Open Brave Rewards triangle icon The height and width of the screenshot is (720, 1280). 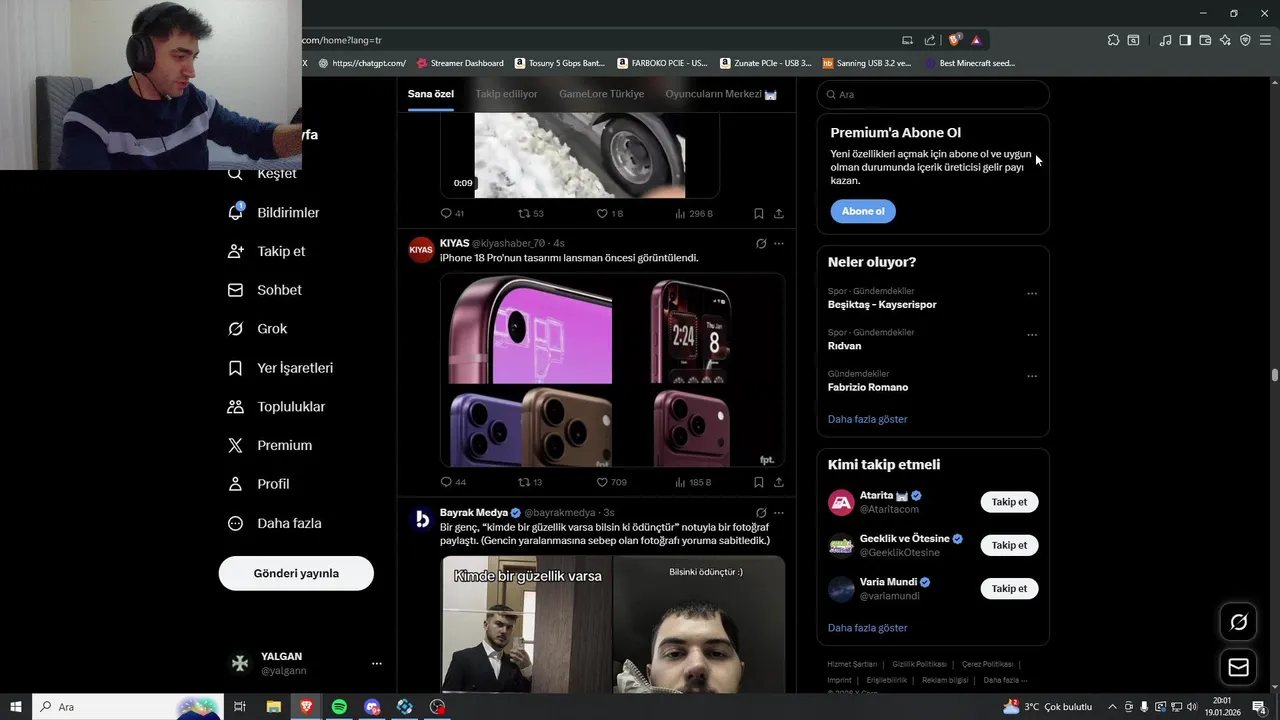click(x=976, y=40)
